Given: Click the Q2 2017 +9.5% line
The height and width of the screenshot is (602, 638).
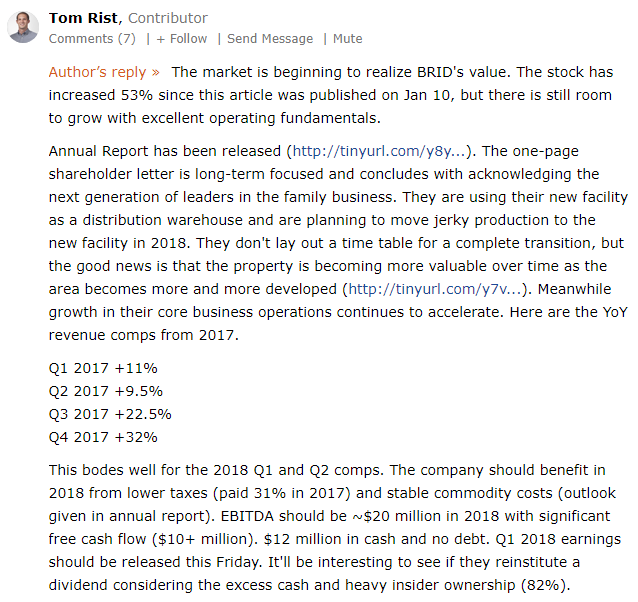Looking at the screenshot, I should 106,391.
